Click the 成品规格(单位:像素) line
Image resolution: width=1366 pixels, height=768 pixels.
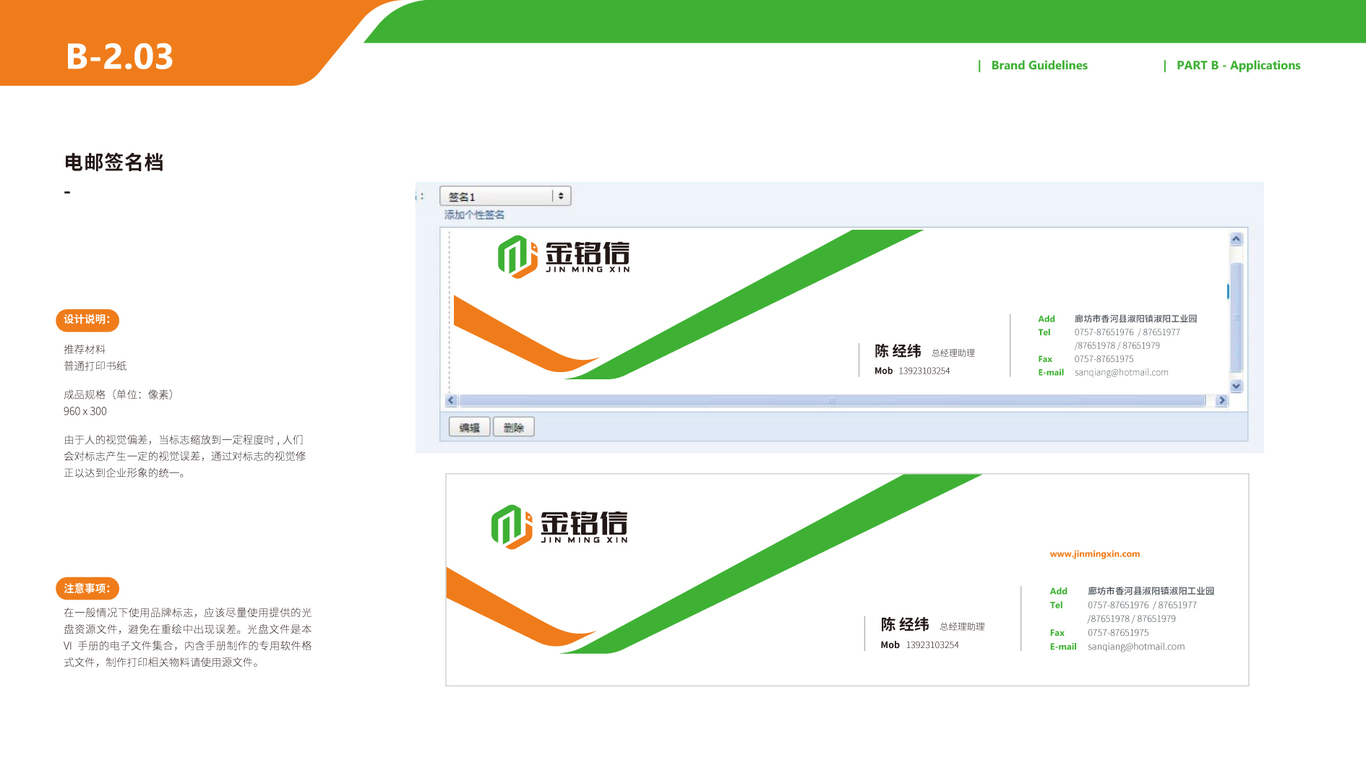[x=121, y=394]
